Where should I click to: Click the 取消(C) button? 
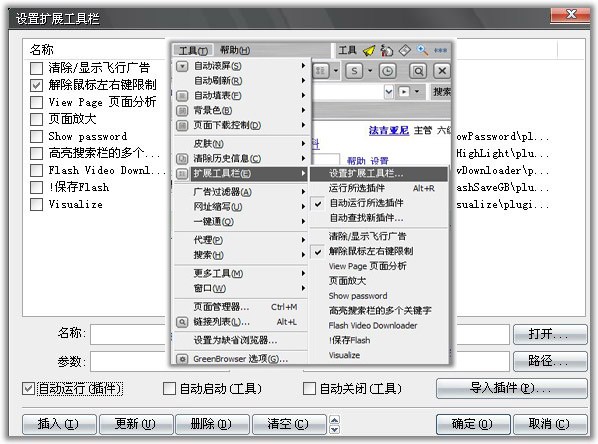pyautogui.click(x=550, y=424)
